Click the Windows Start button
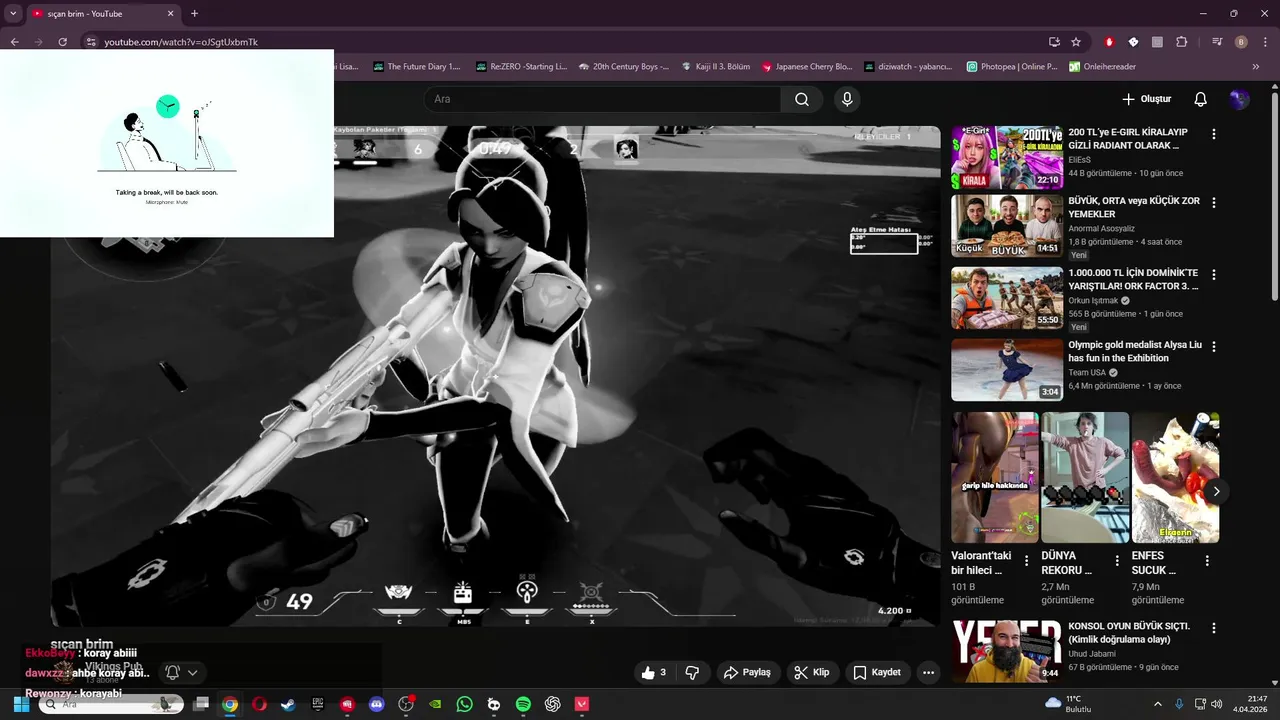 click(x=21, y=704)
